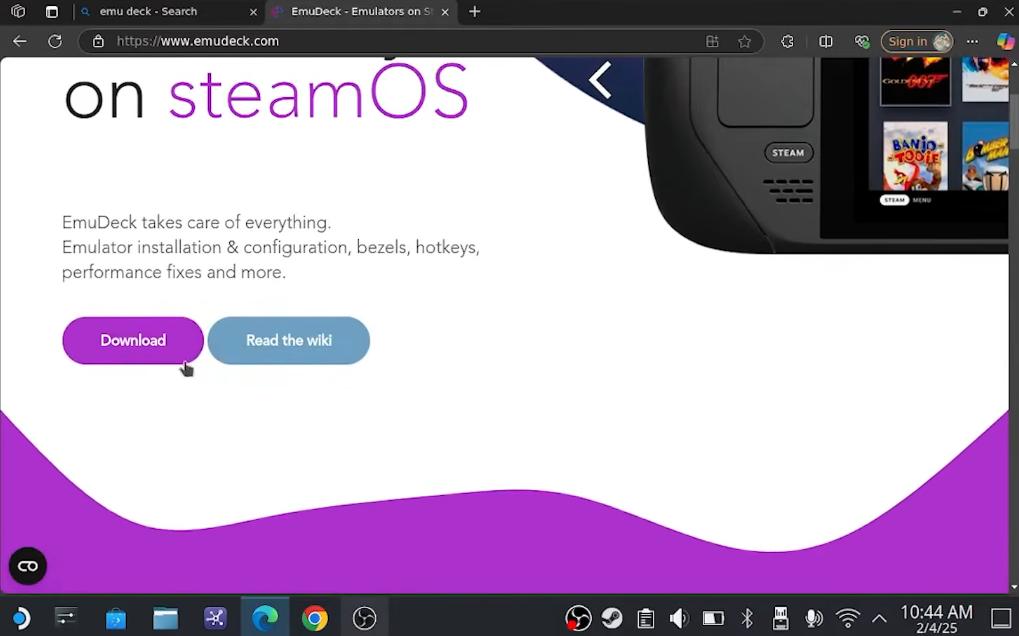This screenshot has width=1019, height=636.
Task: Open the Read the wiki link
Action: coord(289,340)
